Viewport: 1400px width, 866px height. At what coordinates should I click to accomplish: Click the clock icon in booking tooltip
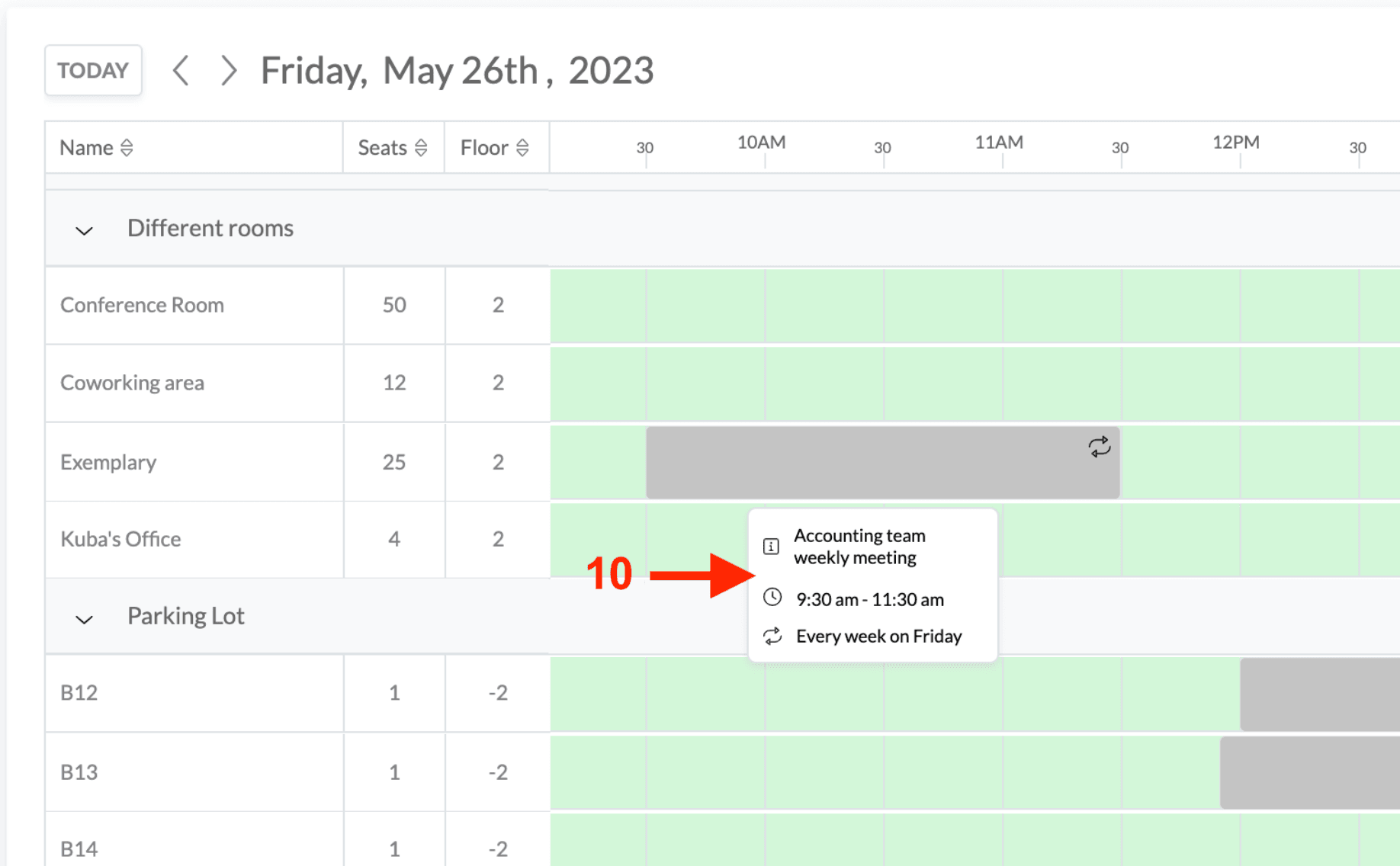(x=772, y=598)
